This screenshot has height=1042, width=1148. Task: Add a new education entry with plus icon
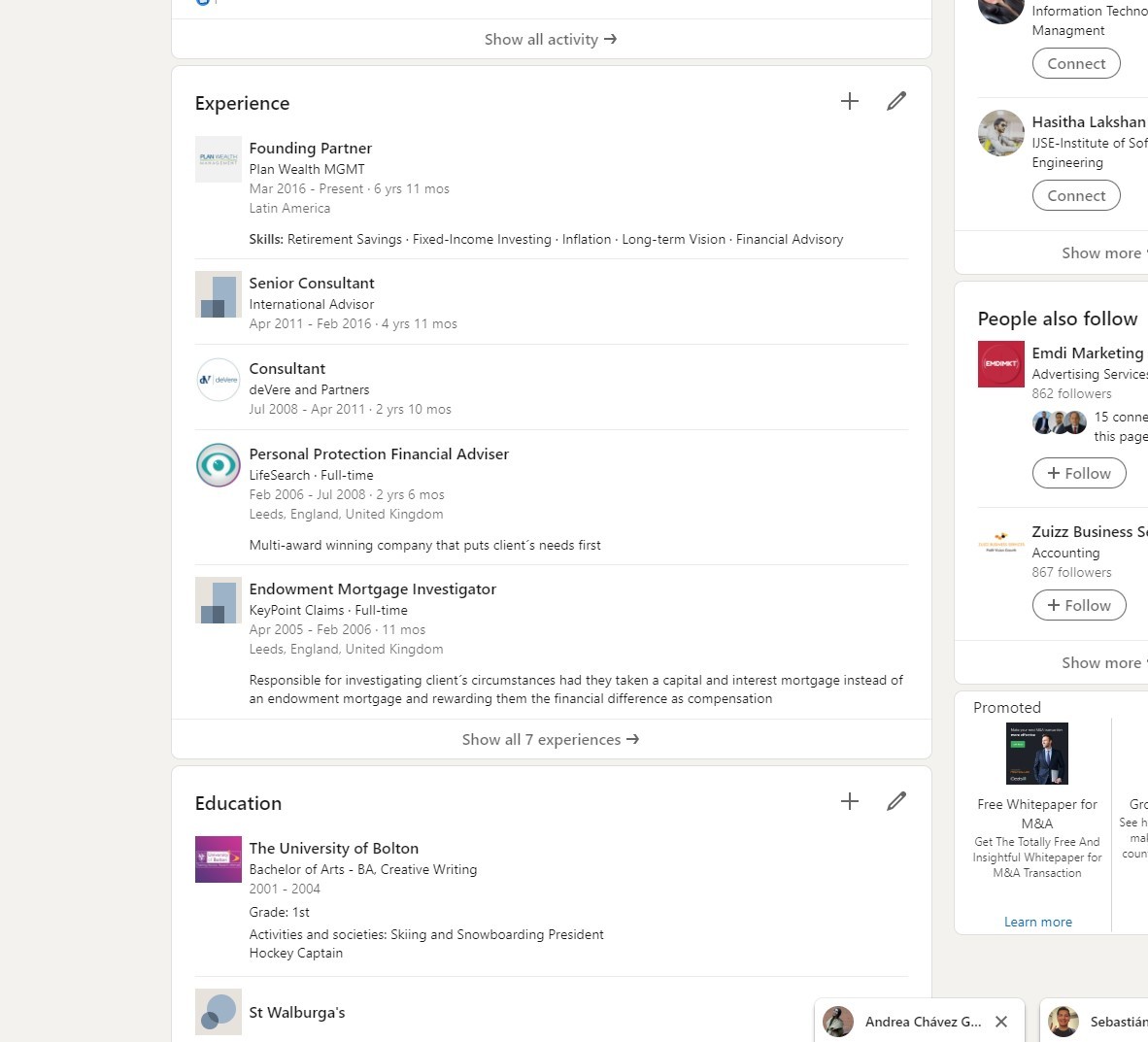[849, 801]
